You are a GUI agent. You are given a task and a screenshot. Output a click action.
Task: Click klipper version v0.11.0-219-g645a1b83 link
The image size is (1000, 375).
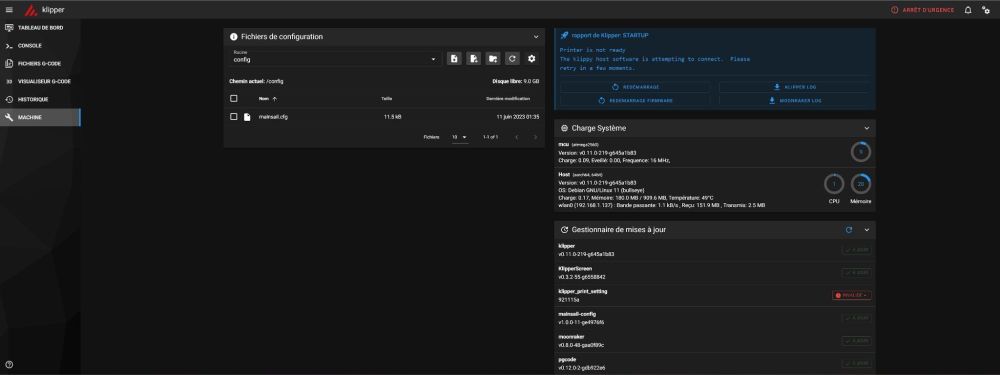(x=586, y=254)
